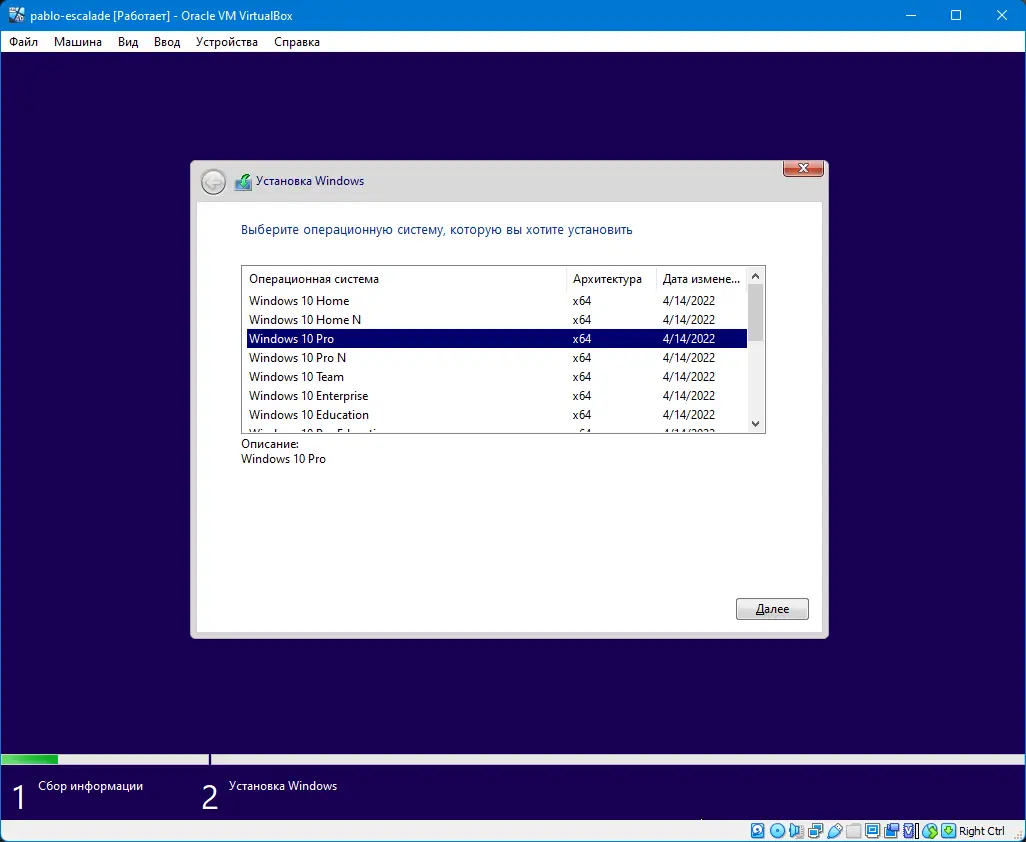
Task: Click the Установка Windows step label at bottom
Action: 283,786
